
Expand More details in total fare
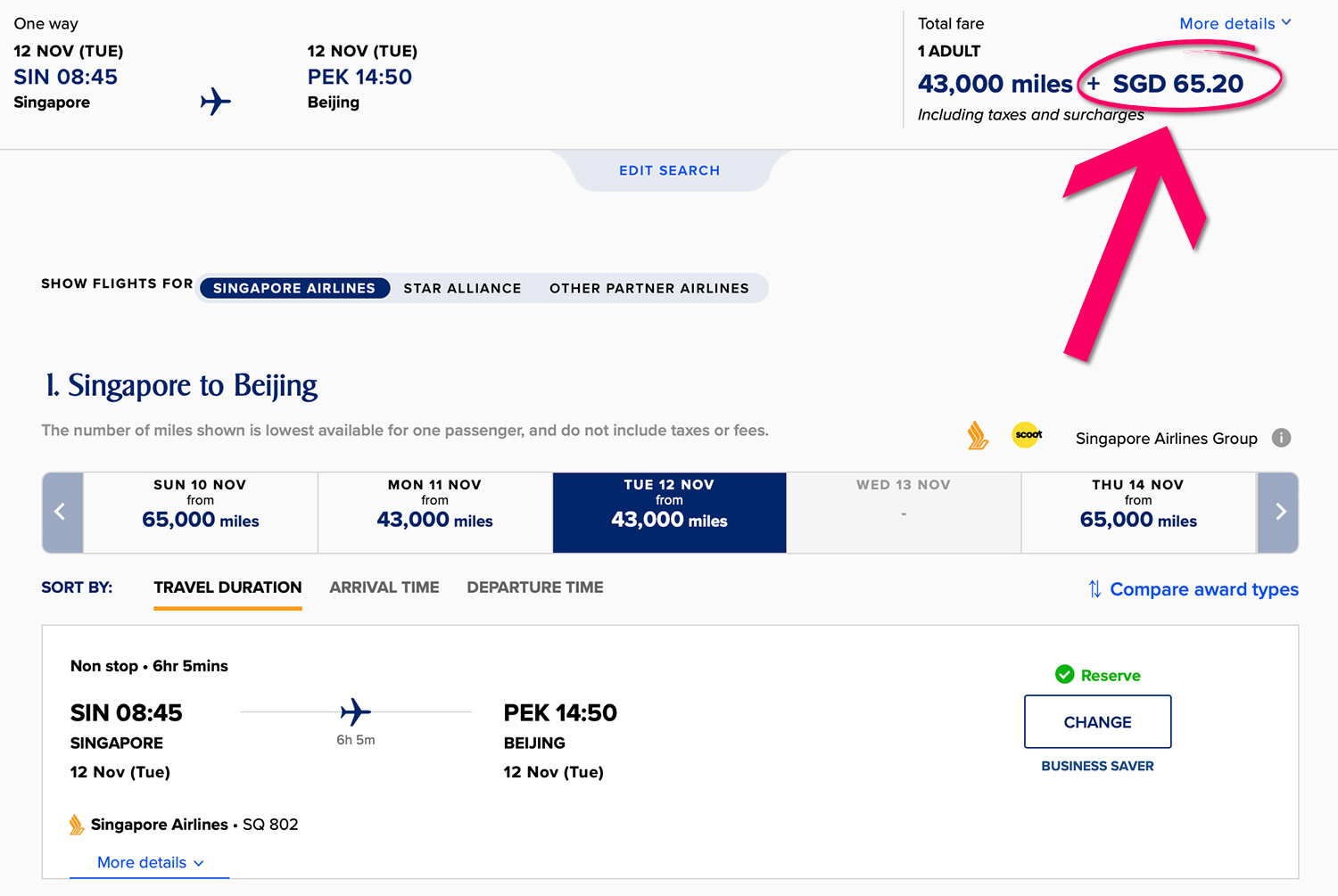coord(1235,24)
